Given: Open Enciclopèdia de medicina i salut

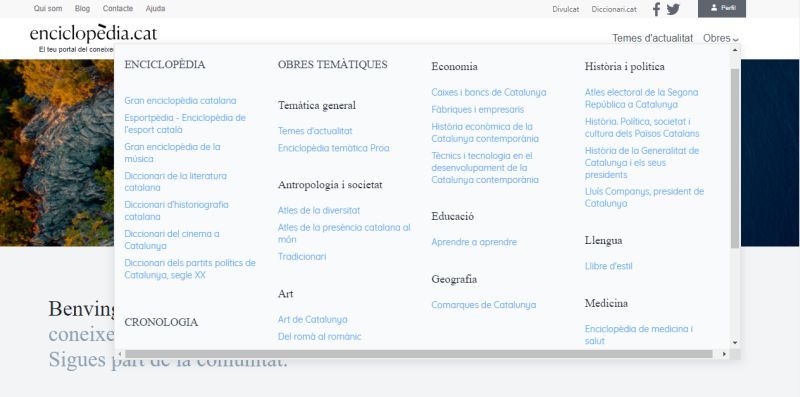Looking at the screenshot, I should point(639,335).
